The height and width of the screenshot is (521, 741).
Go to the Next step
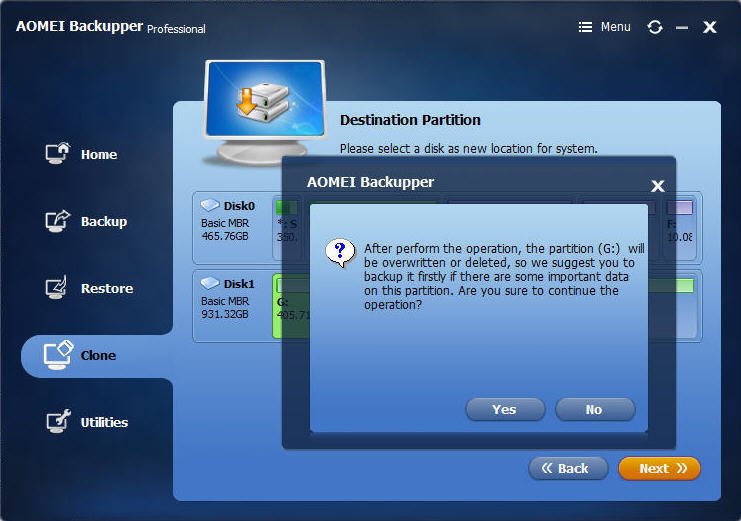tap(659, 469)
